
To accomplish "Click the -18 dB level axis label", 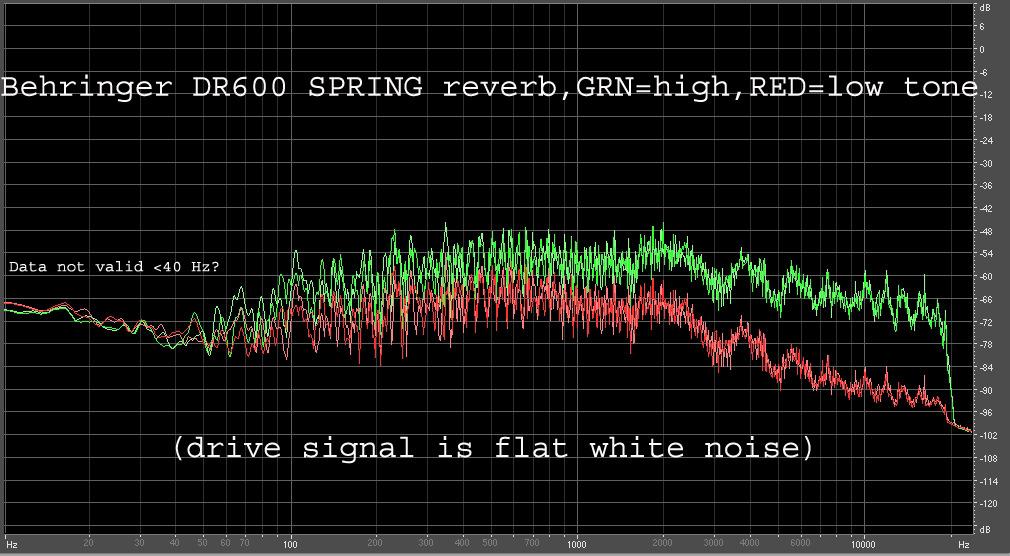I will tap(986, 118).
